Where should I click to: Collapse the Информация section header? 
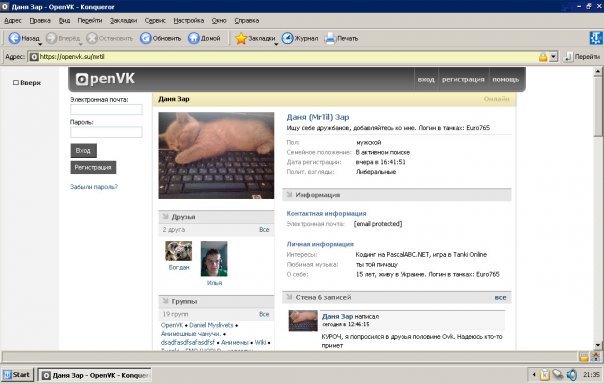point(397,195)
